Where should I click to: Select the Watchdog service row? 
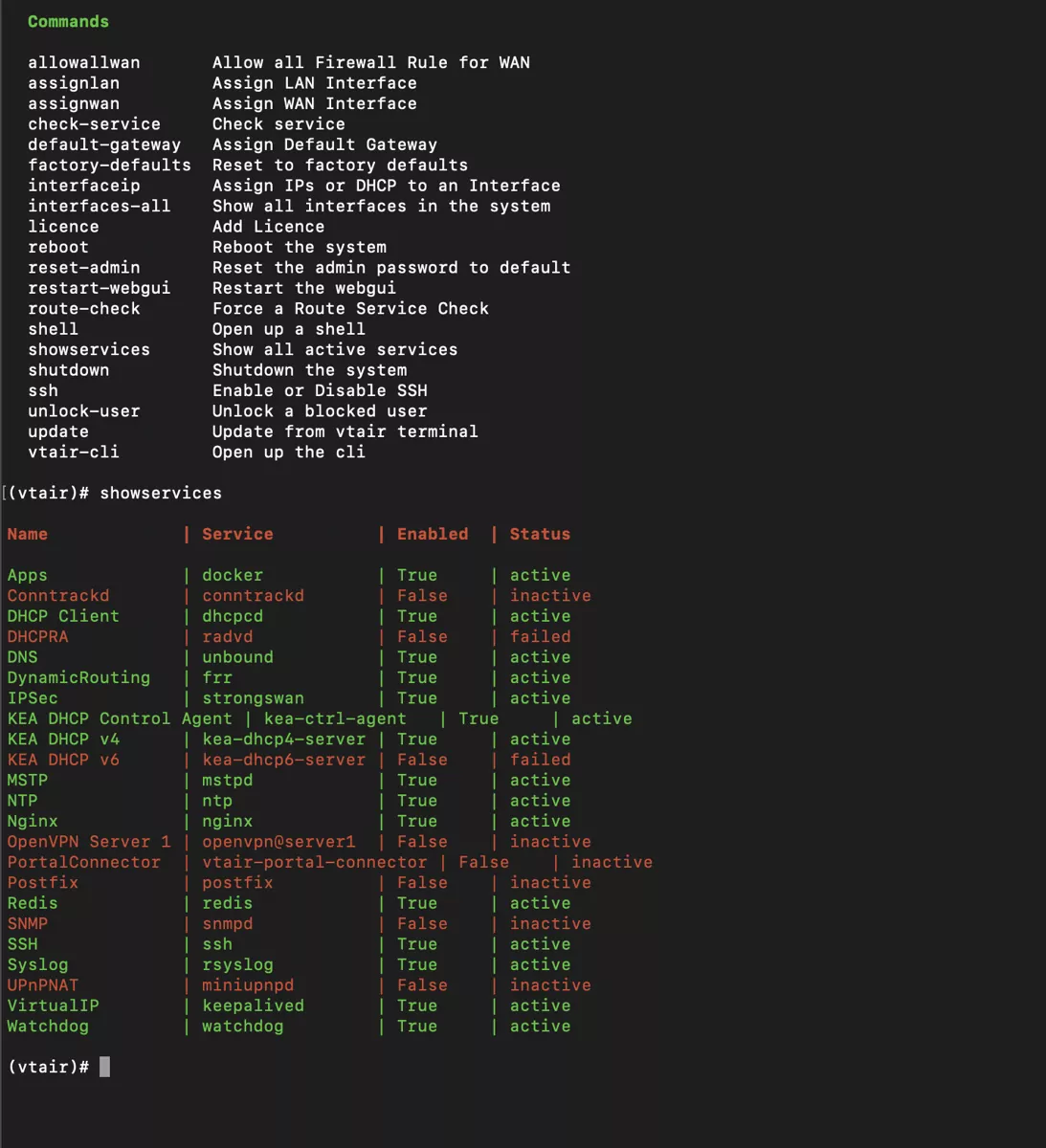tap(47, 1026)
